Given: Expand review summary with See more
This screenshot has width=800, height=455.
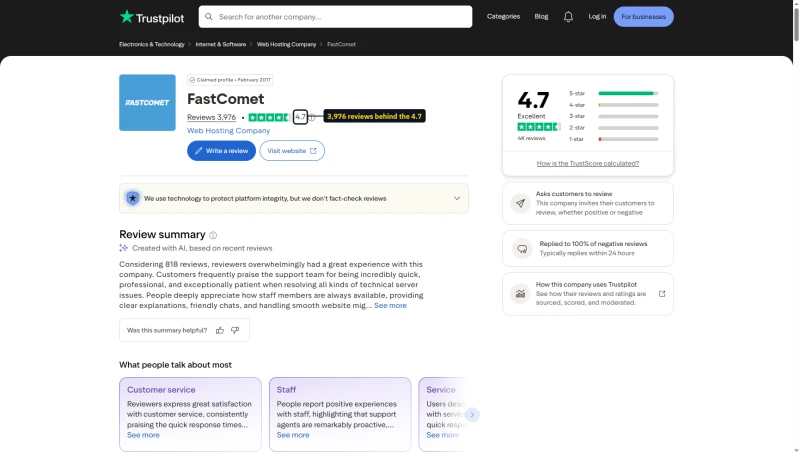Looking at the screenshot, I should click(390, 306).
